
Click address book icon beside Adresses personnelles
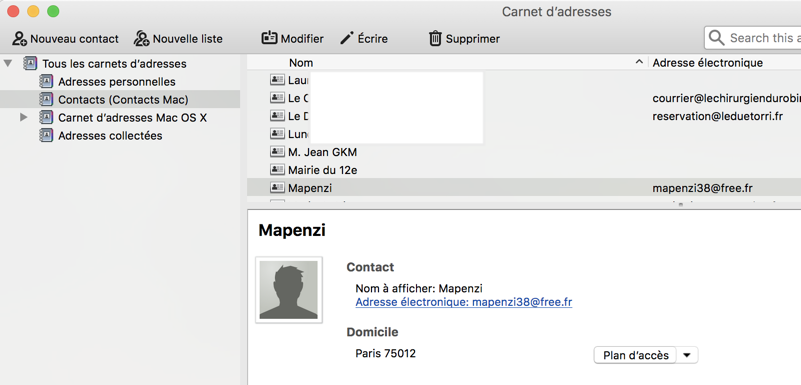[x=46, y=82]
